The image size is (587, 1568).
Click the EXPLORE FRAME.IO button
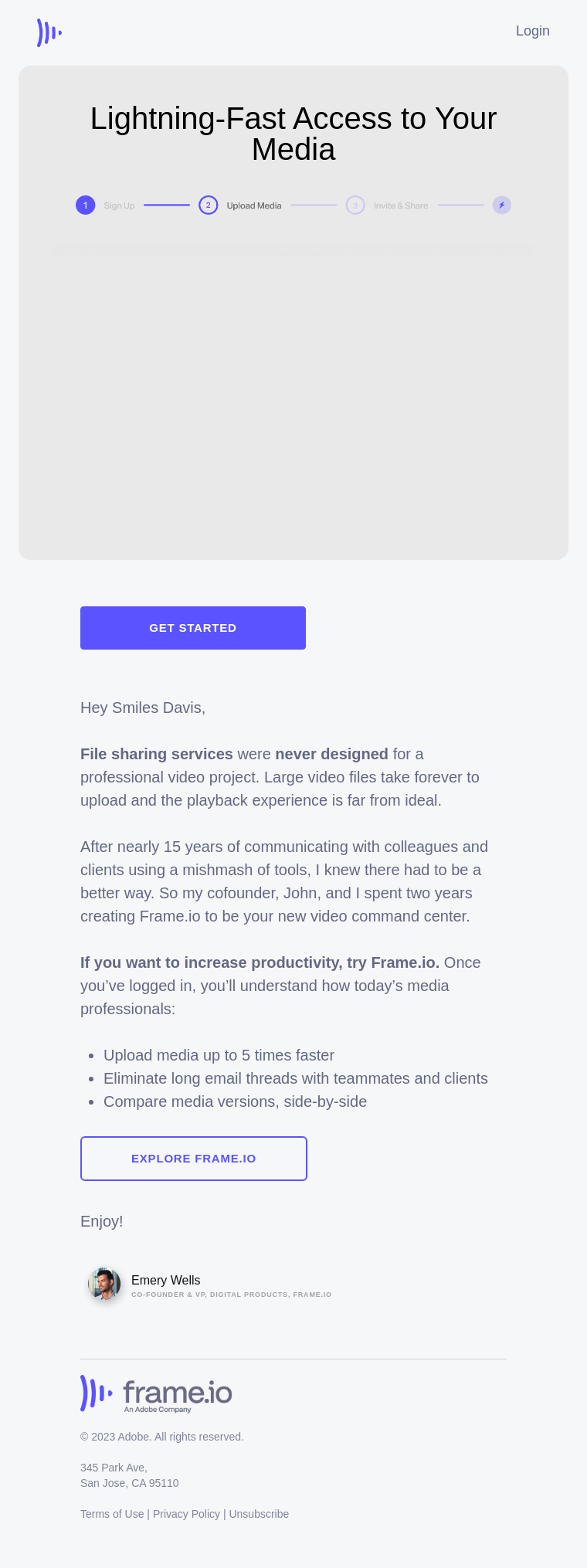(x=193, y=1159)
